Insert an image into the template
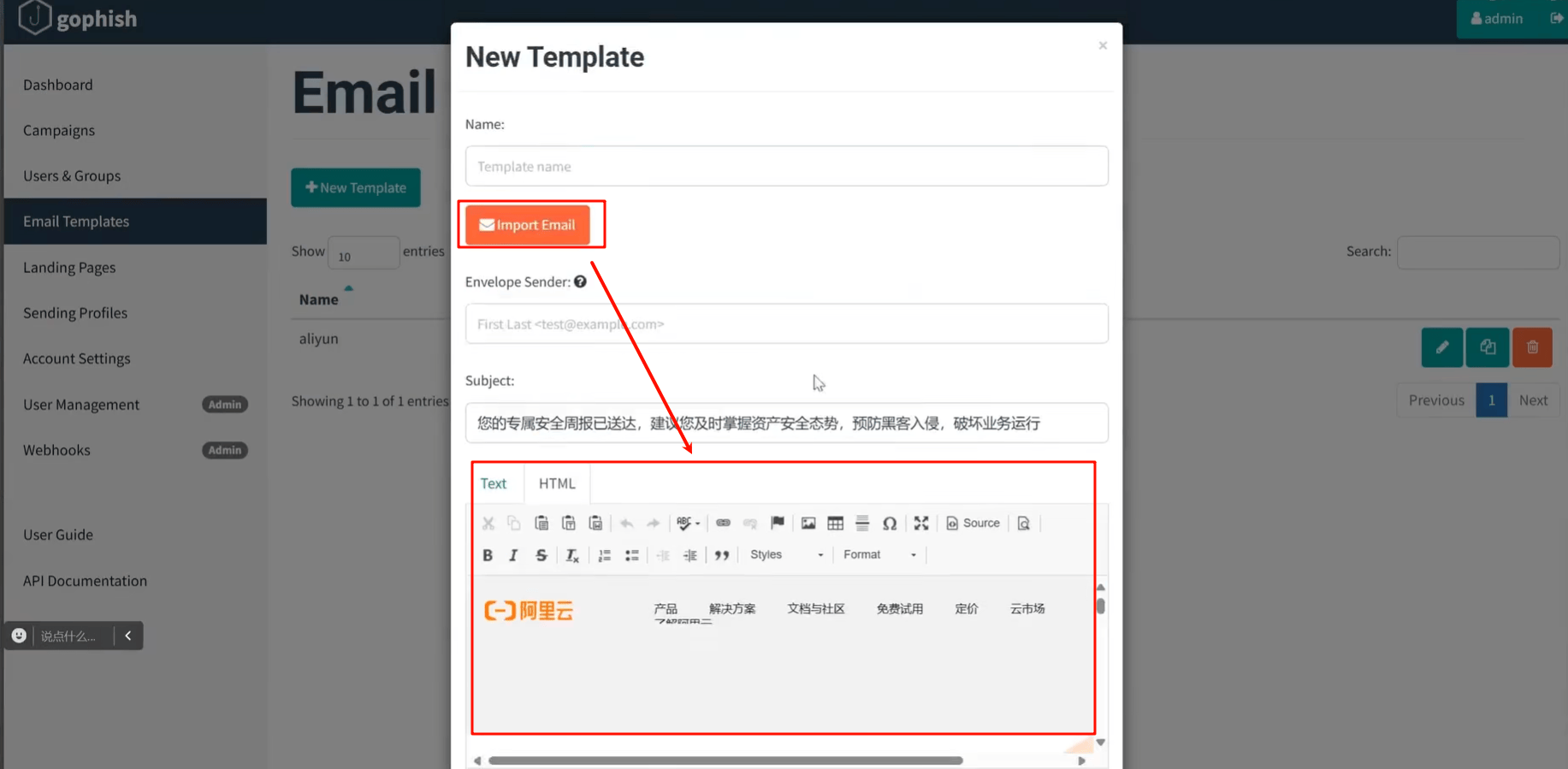Viewport: 1568px width, 769px height. point(808,523)
